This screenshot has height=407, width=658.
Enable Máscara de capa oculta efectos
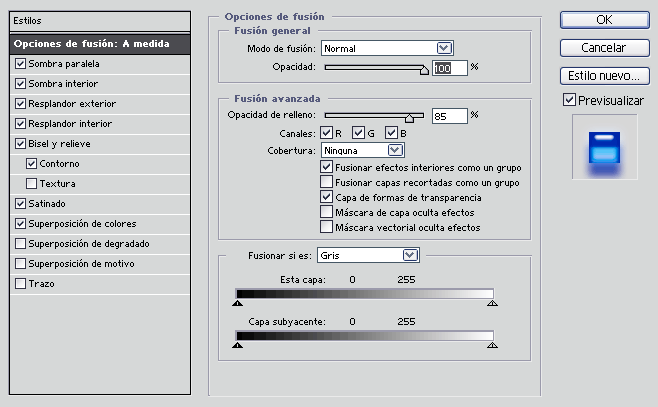click(326, 212)
